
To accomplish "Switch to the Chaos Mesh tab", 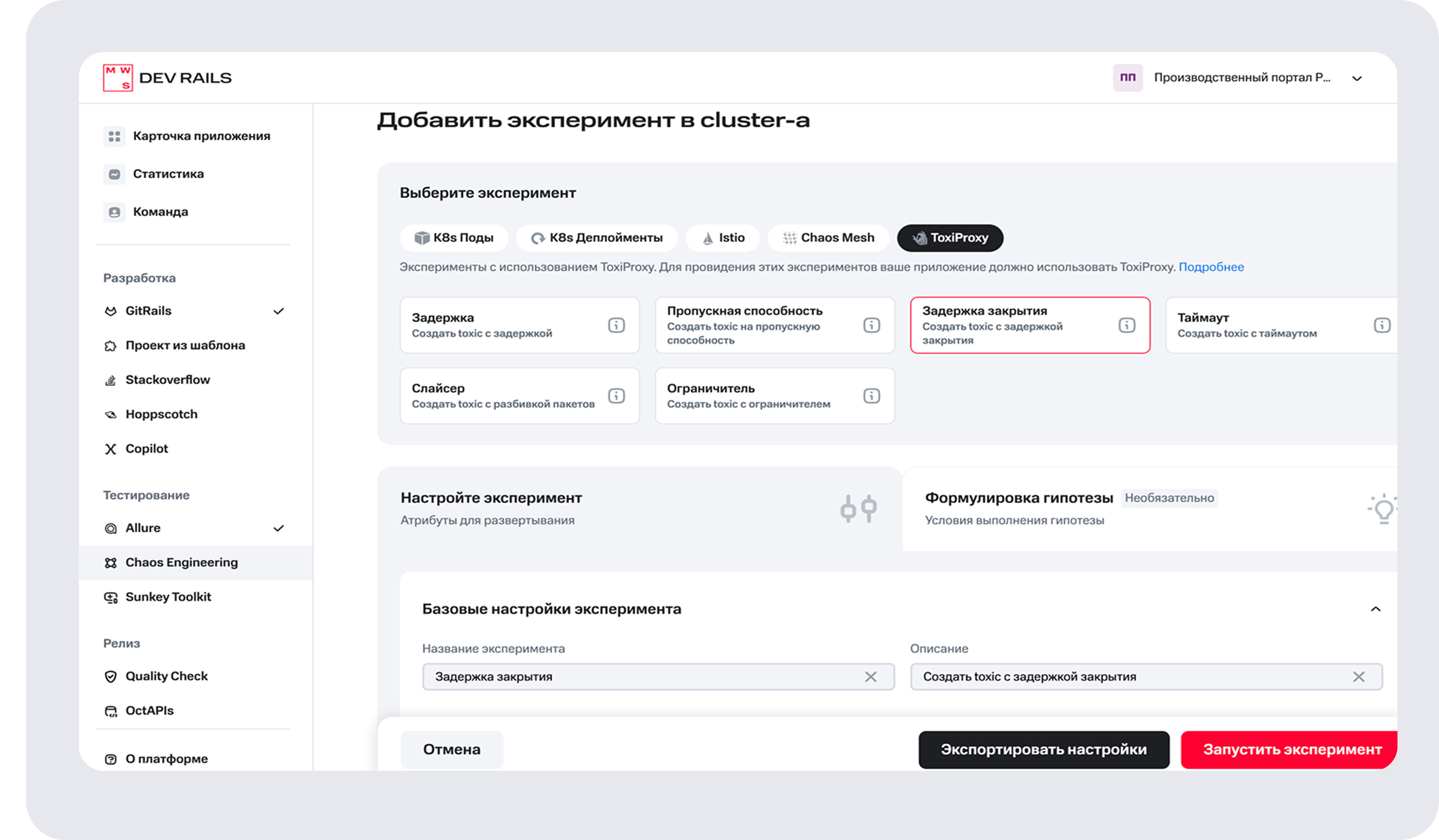I will [828, 238].
